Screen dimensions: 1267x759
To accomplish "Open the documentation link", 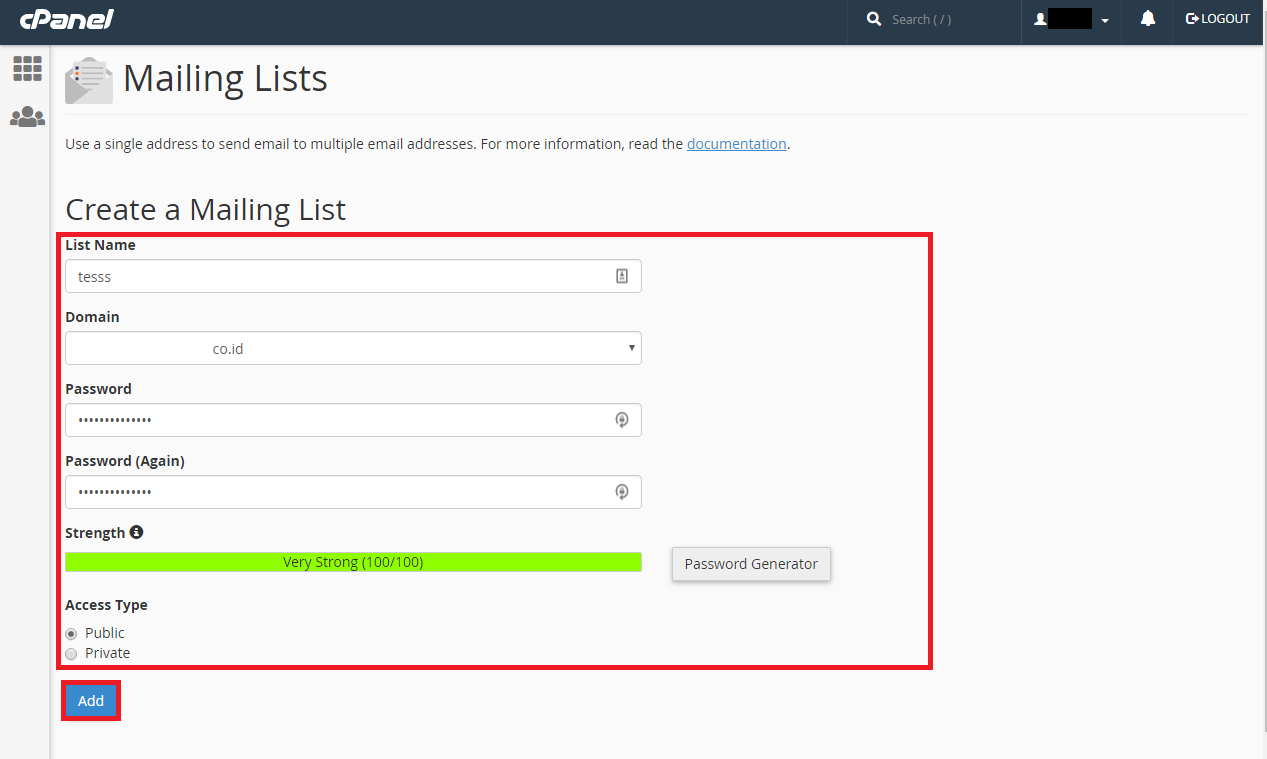I will coord(736,144).
